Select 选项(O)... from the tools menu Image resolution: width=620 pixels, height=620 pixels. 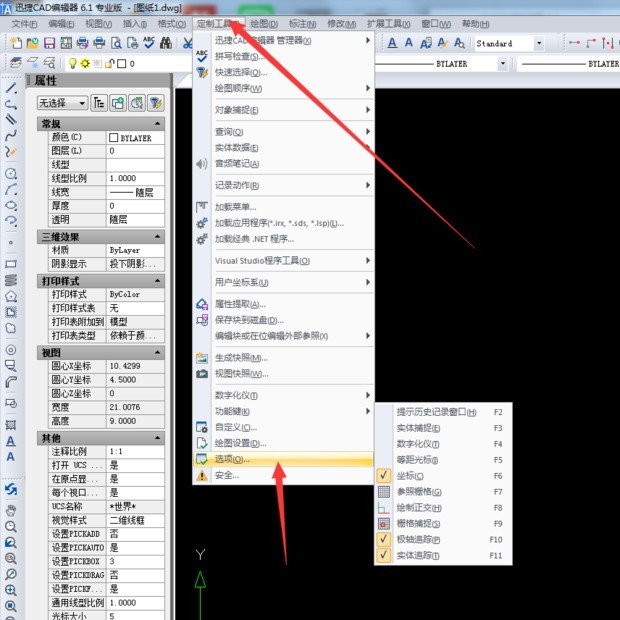tap(233, 459)
